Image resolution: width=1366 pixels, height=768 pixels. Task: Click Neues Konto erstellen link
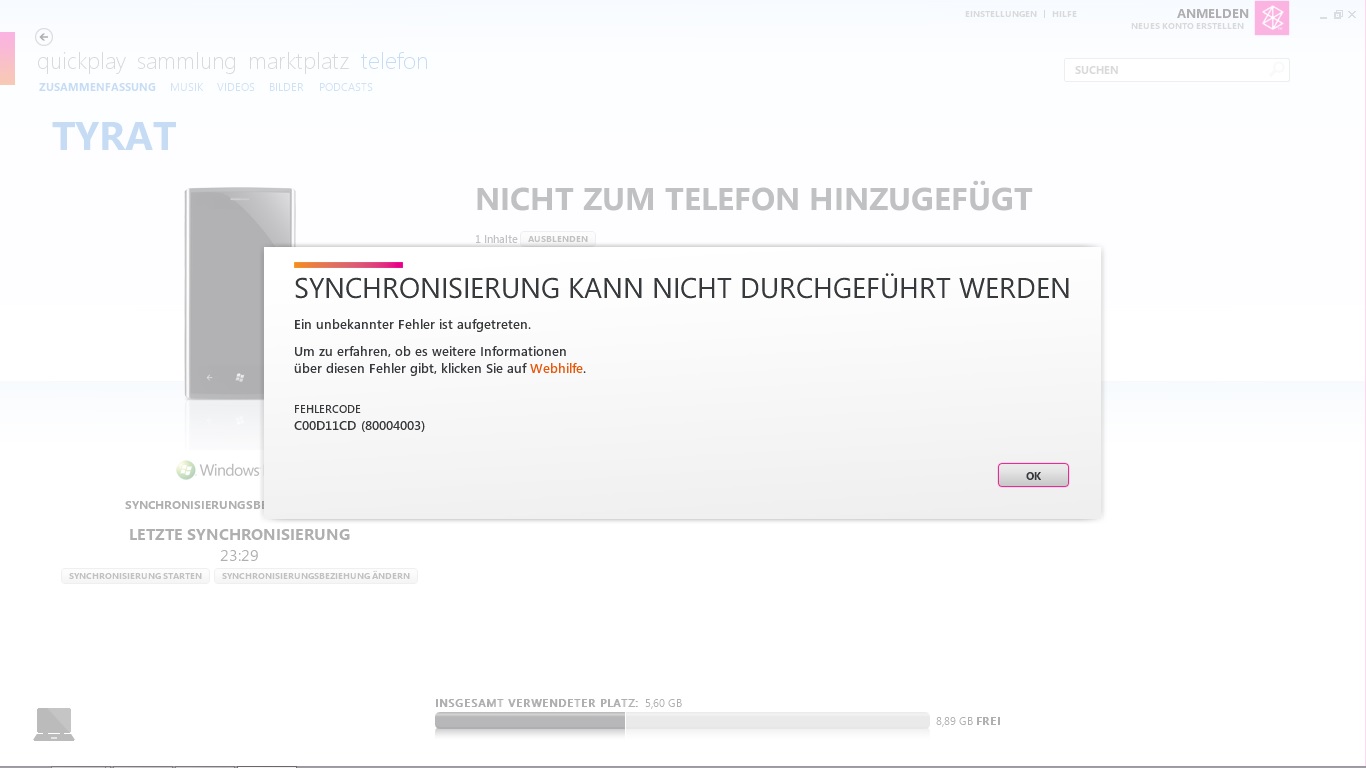tap(1188, 26)
